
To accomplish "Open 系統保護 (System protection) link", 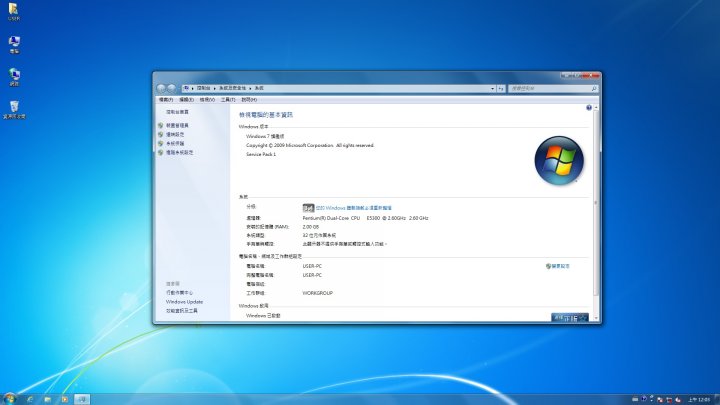I will [x=175, y=144].
